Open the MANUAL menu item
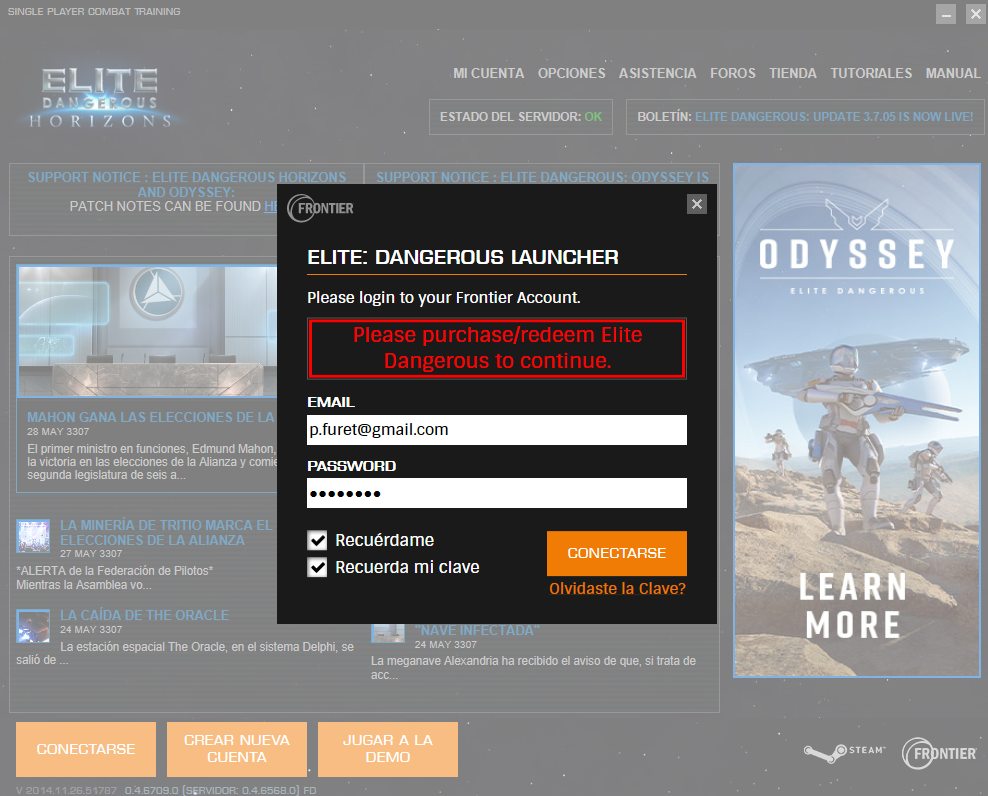 tap(953, 73)
